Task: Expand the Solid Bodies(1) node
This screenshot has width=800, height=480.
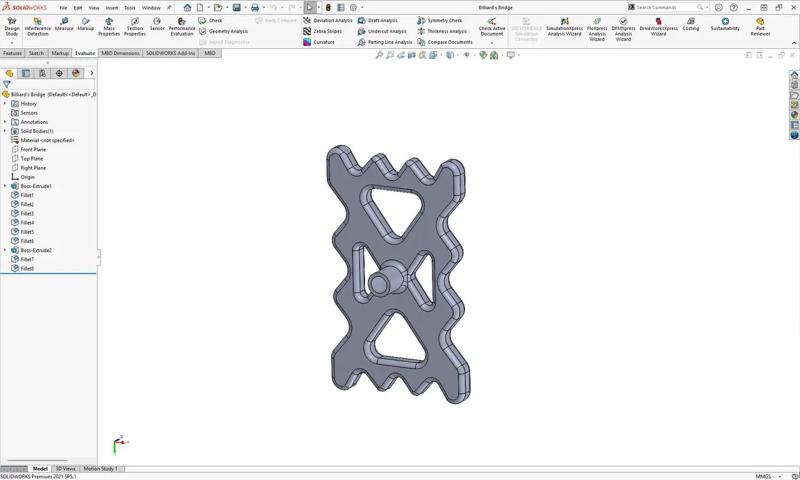Action: [x=5, y=131]
